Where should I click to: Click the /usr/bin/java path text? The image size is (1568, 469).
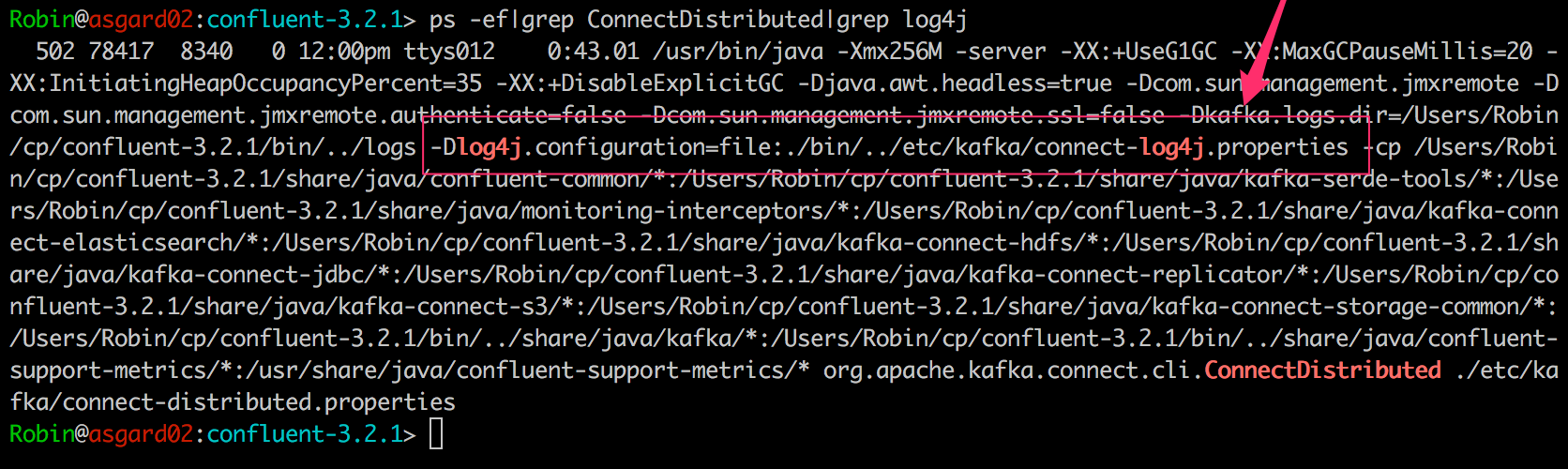click(738, 52)
